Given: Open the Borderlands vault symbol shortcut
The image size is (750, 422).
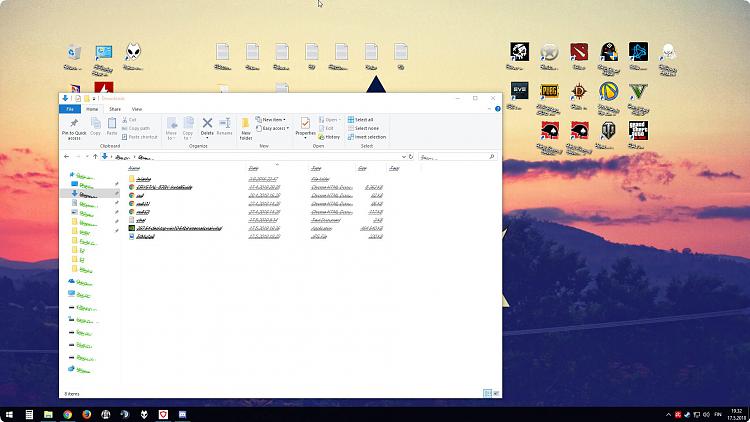Looking at the screenshot, I should click(608, 91).
